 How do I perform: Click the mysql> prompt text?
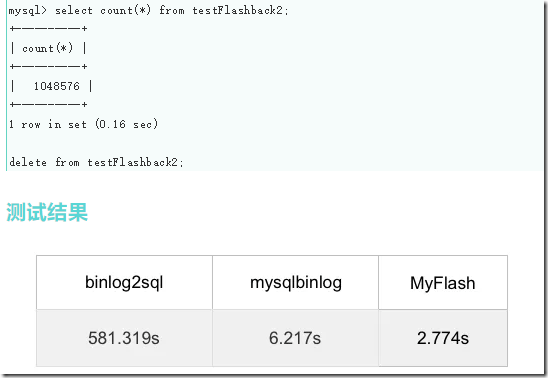[27, 11]
